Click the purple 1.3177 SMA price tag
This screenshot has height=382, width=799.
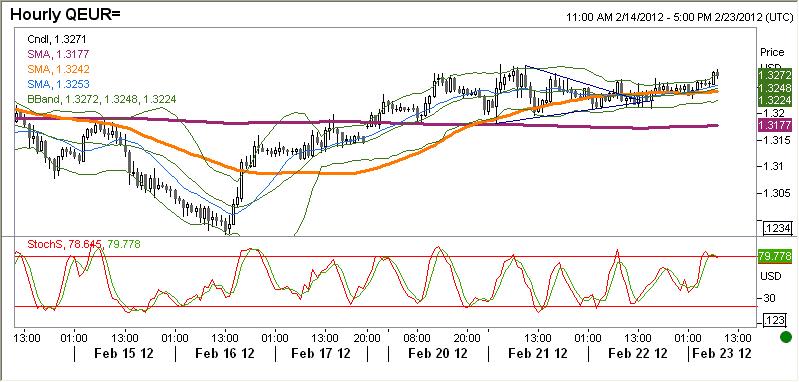point(775,125)
